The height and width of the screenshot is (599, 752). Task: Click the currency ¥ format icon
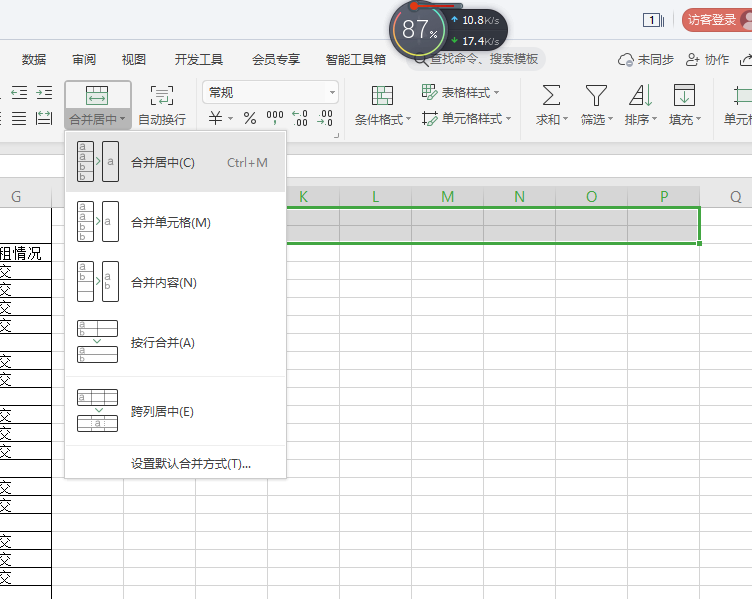pyautogui.click(x=215, y=117)
